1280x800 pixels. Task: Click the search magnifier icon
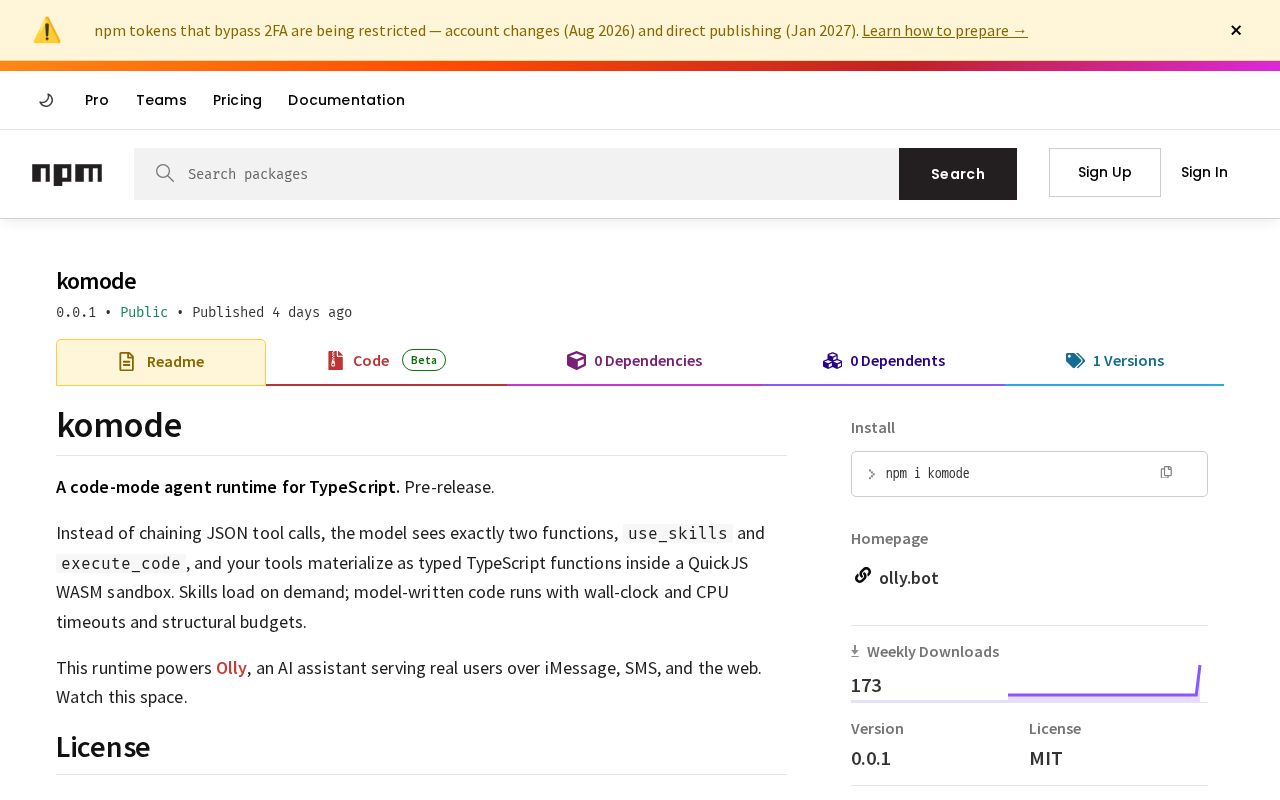click(x=165, y=173)
